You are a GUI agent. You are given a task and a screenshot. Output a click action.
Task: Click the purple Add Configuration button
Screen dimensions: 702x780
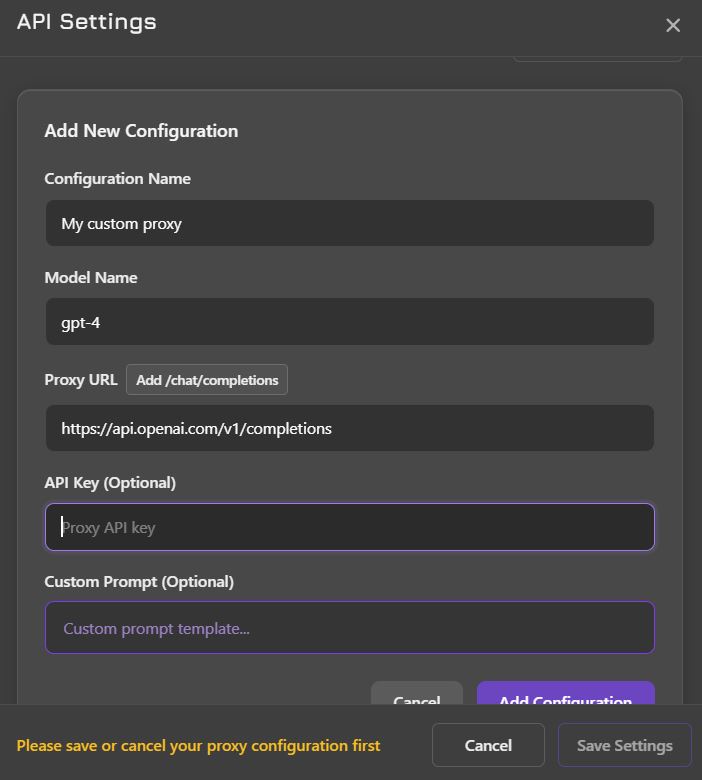tap(566, 693)
